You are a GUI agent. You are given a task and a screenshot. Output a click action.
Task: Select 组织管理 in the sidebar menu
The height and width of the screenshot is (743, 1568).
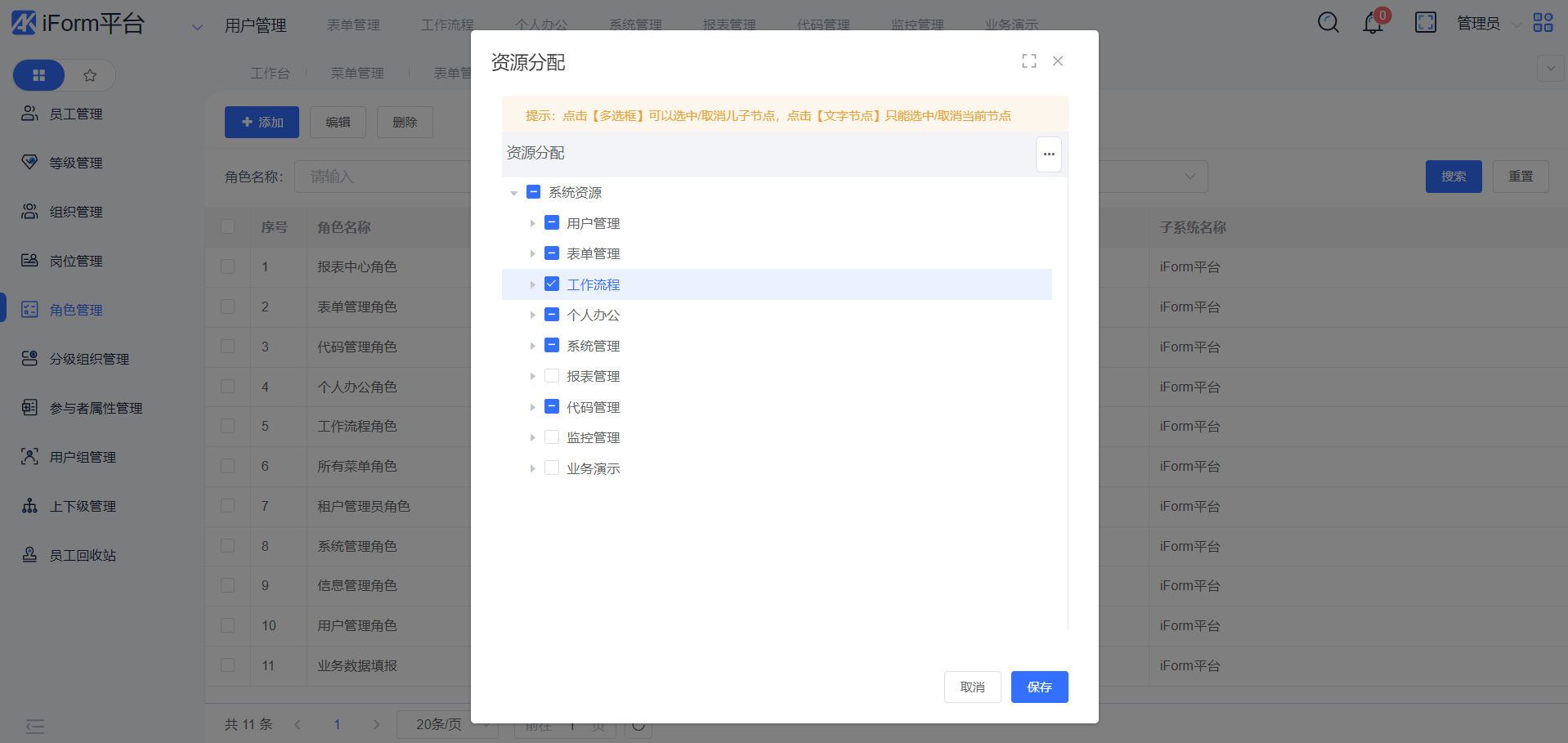(75, 213)
